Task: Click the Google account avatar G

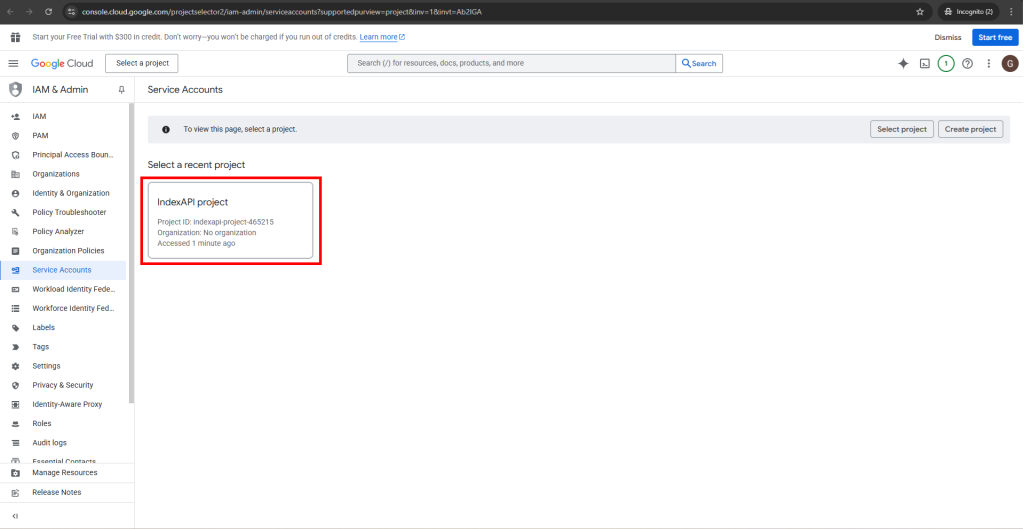Action: pyautogui.click(x=1010, y=63)
